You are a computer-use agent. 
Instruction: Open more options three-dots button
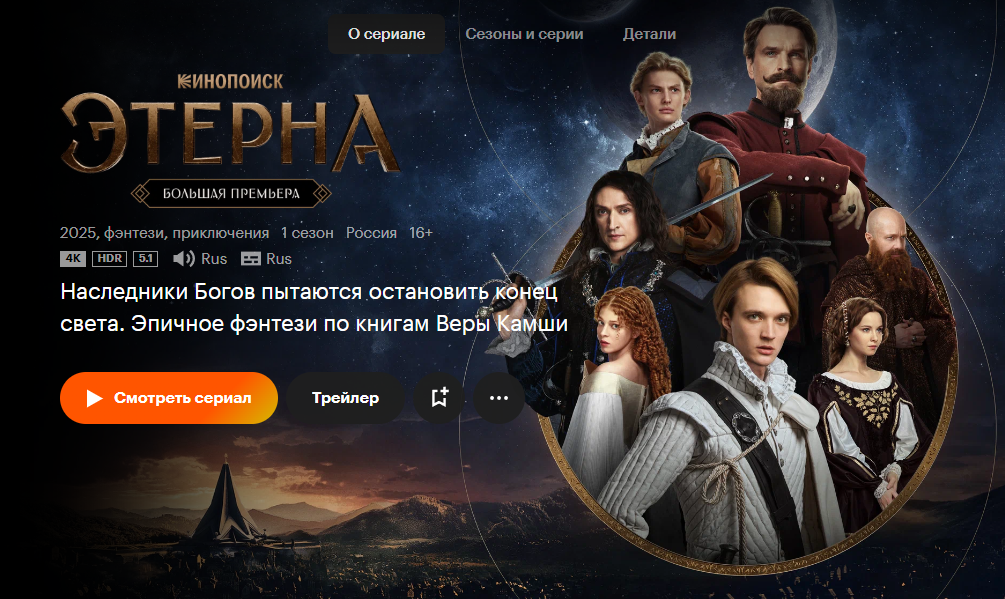[x=499, y=398]
